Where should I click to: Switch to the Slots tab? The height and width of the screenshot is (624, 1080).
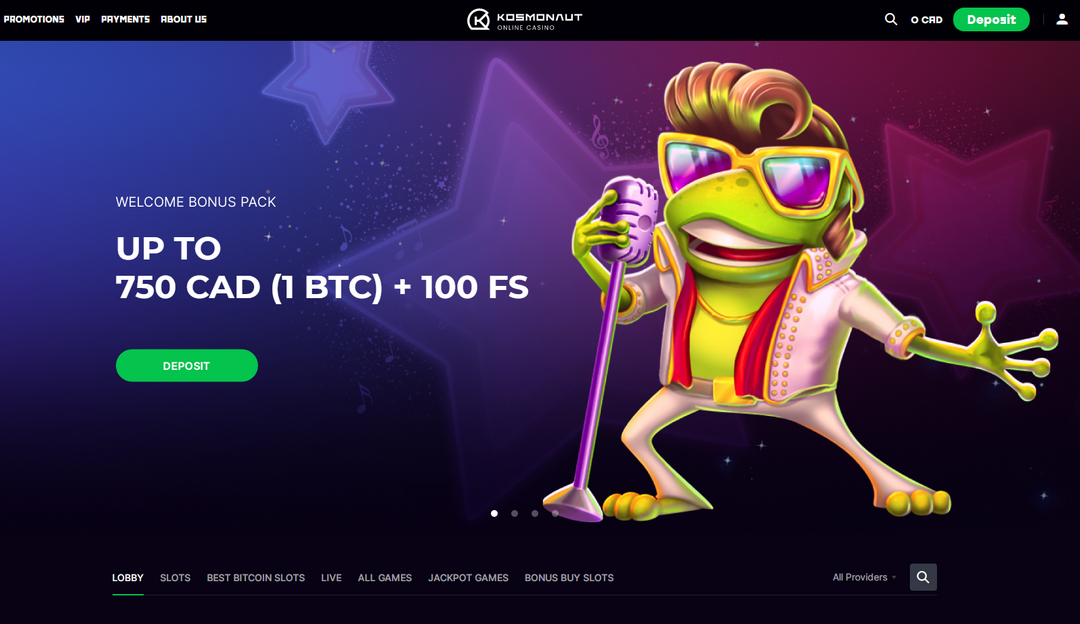click(175, 578)
